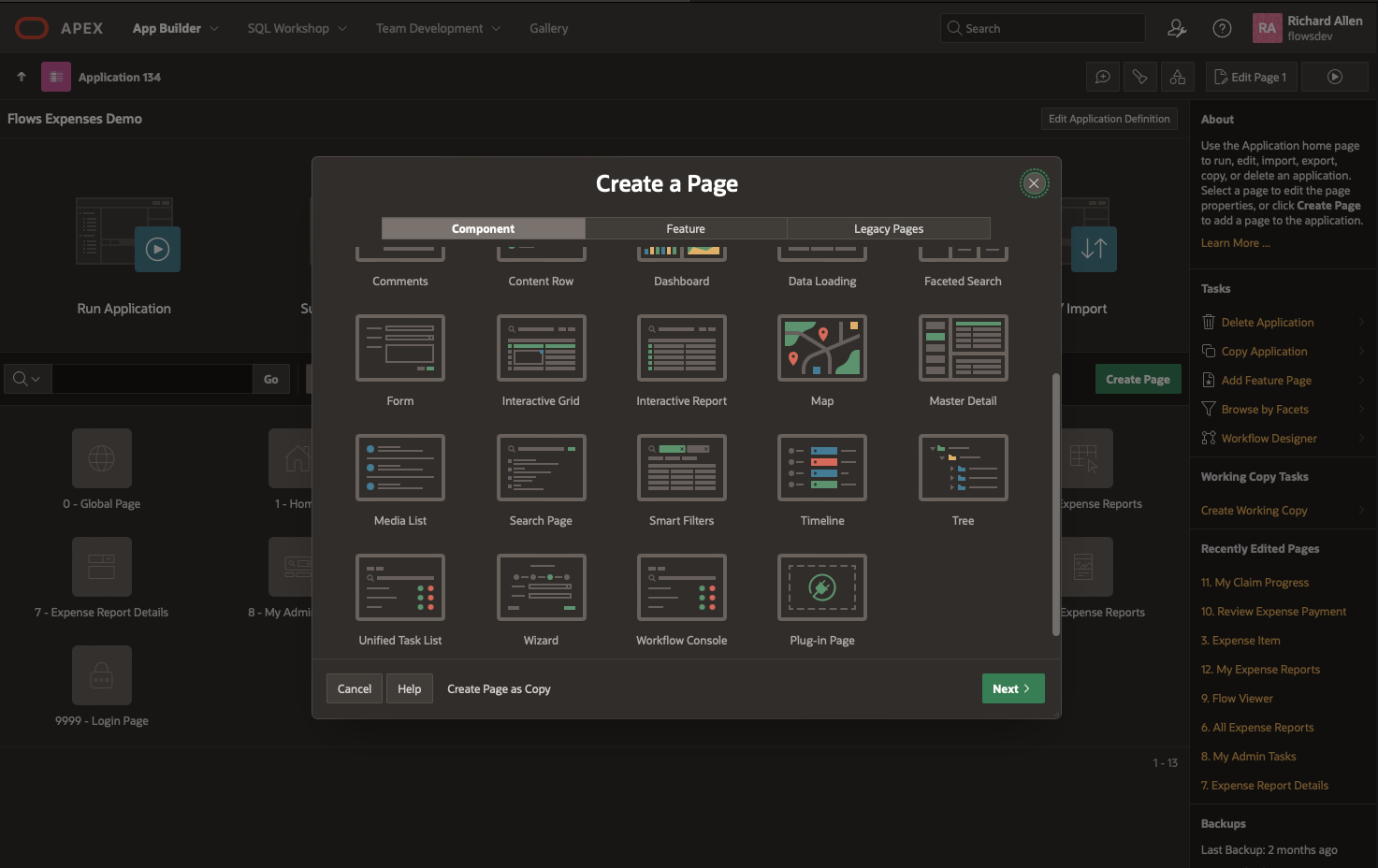Click the top Search field
Viewport: 1378px width, 868px height.
tap(1043, 28)
